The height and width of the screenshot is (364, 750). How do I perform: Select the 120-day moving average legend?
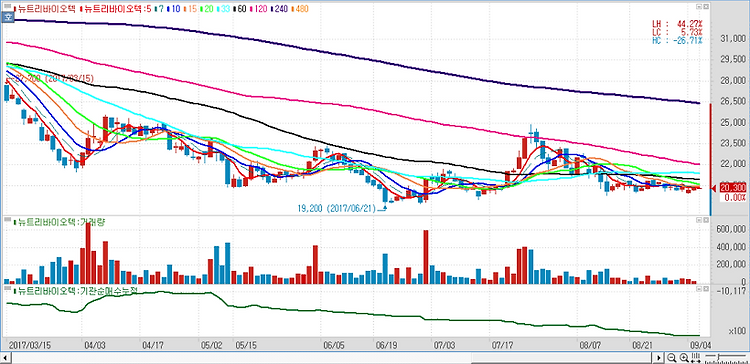pos(259,9)
